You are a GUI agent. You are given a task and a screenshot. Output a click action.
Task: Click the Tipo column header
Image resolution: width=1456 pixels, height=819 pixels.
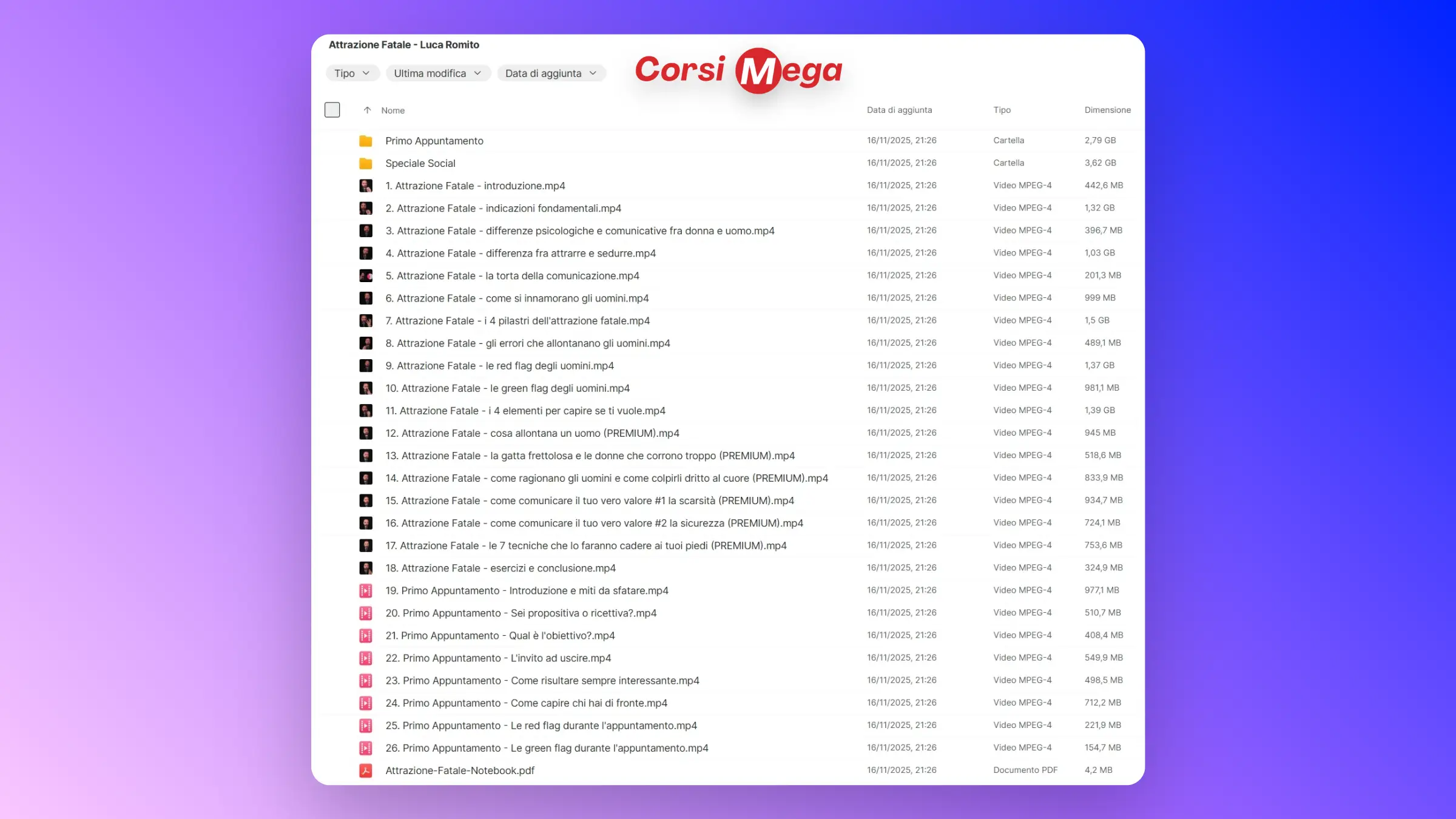pyautogui.click(x=1002, y=110)
